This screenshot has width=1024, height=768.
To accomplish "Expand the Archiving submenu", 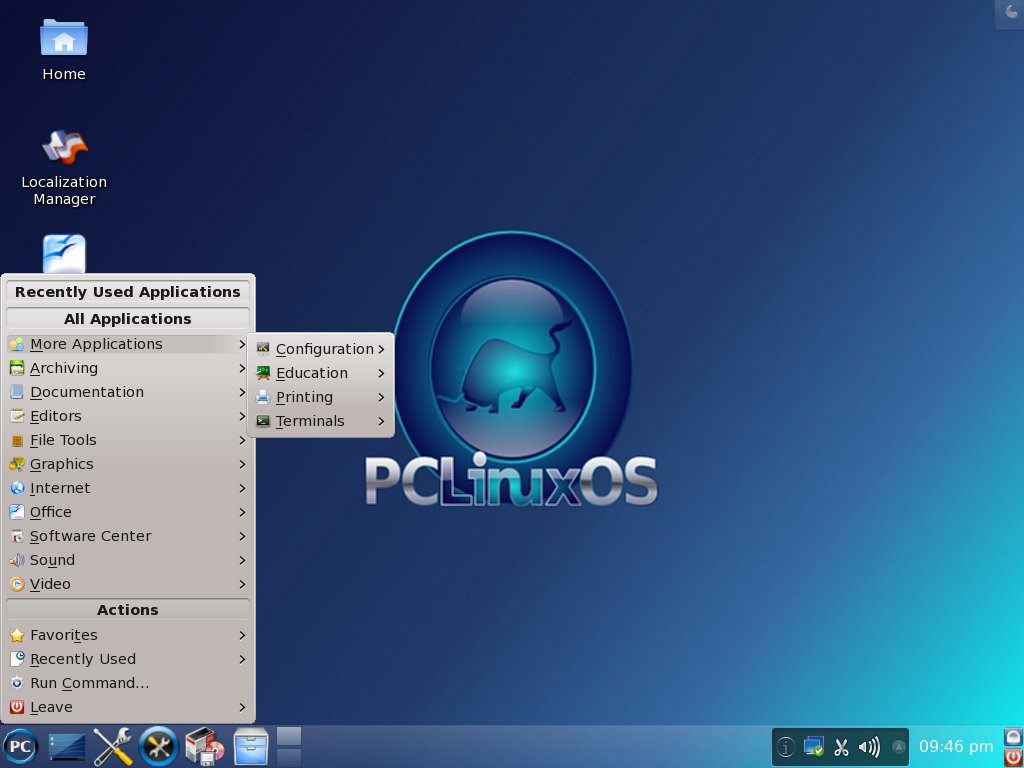I will pos(128,368).
